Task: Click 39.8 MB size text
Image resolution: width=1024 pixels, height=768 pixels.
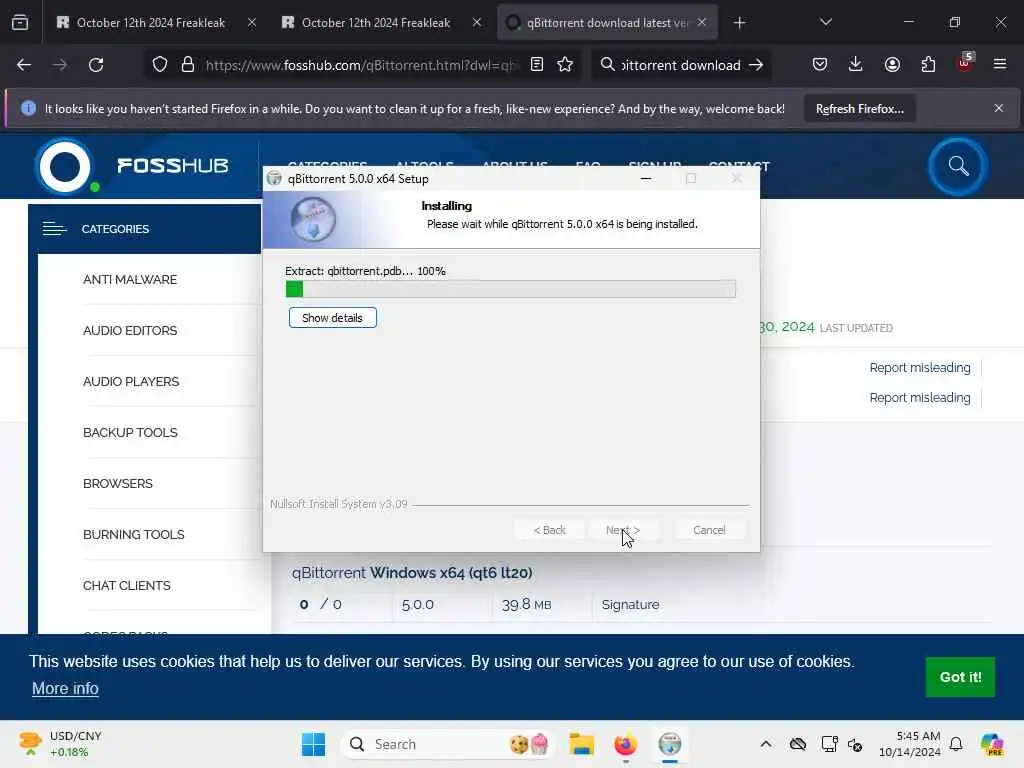Action: pyautogui.click(x=526, y=605)
